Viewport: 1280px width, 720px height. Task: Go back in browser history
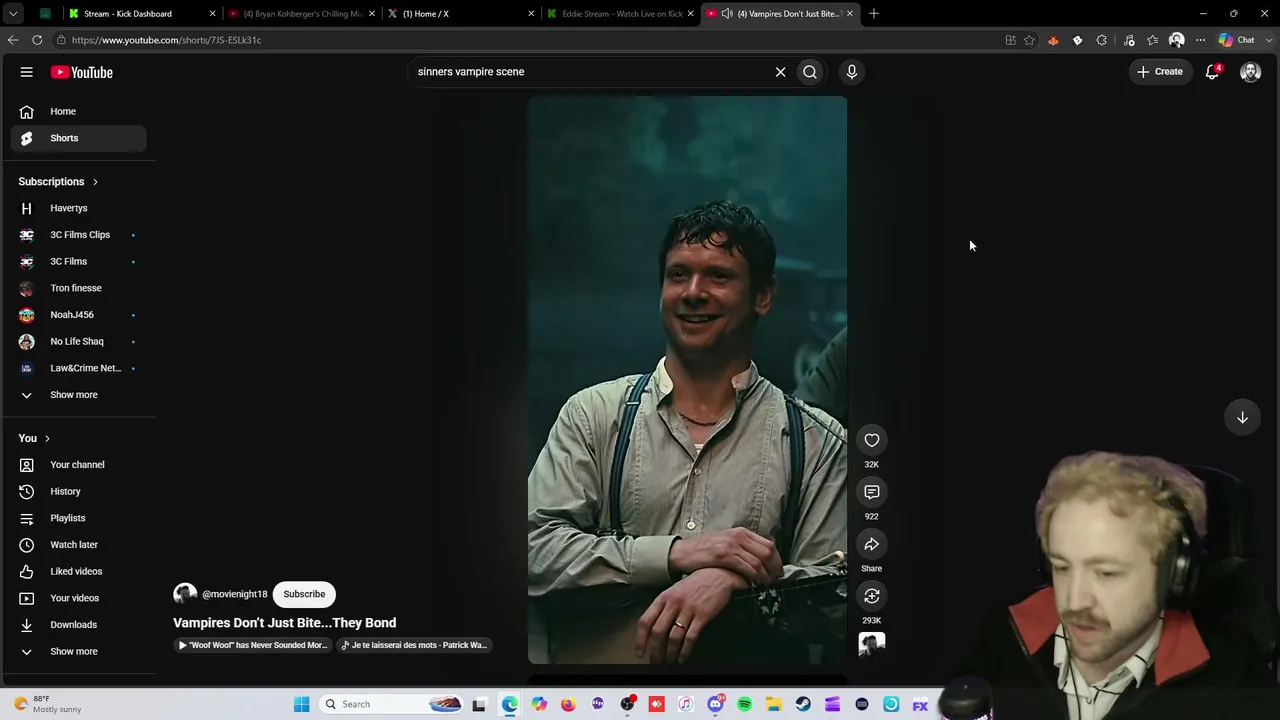coord(13,40)
